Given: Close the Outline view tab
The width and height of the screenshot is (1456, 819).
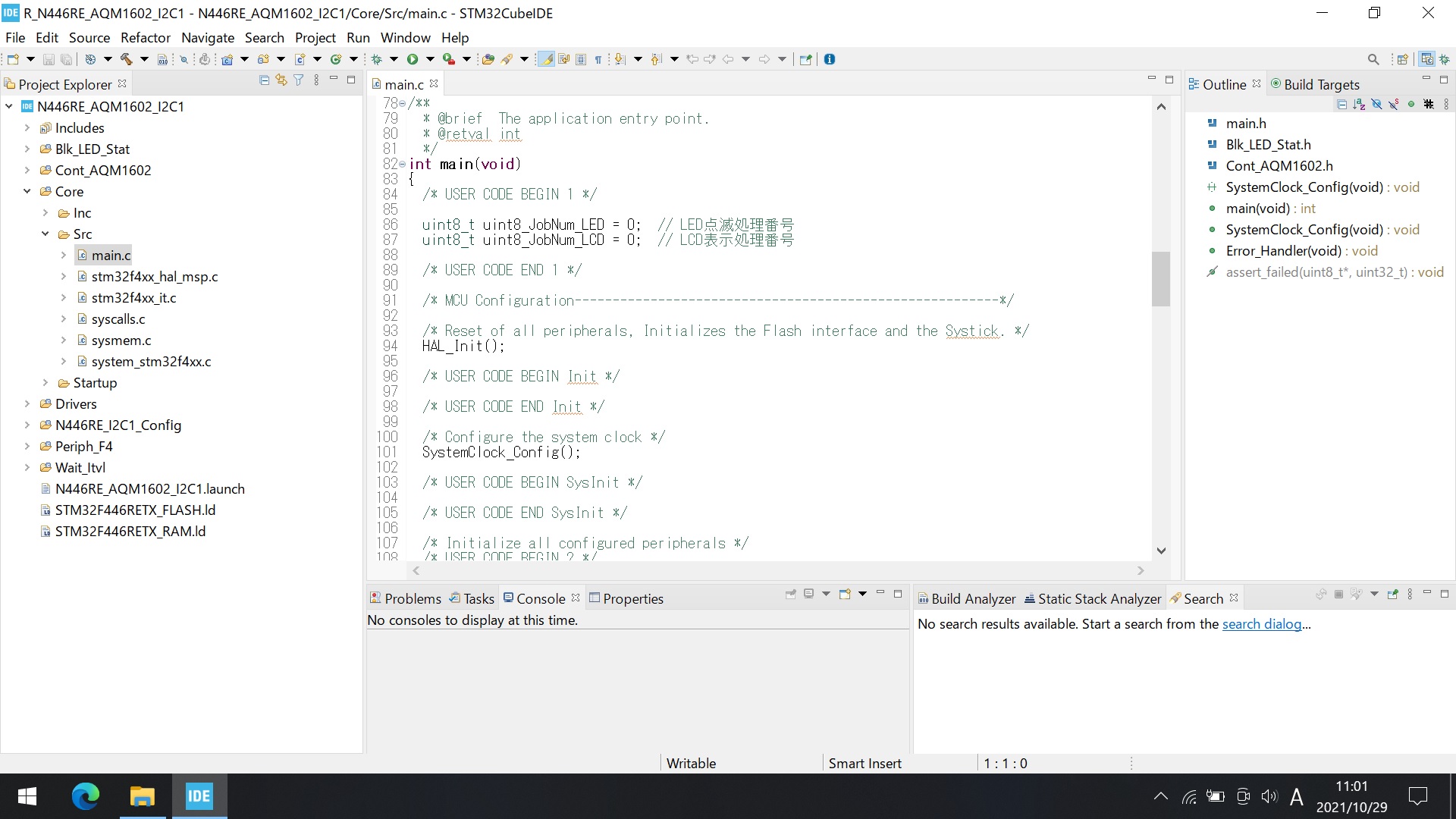Looking at the screenshot, I should [1257, 83].
